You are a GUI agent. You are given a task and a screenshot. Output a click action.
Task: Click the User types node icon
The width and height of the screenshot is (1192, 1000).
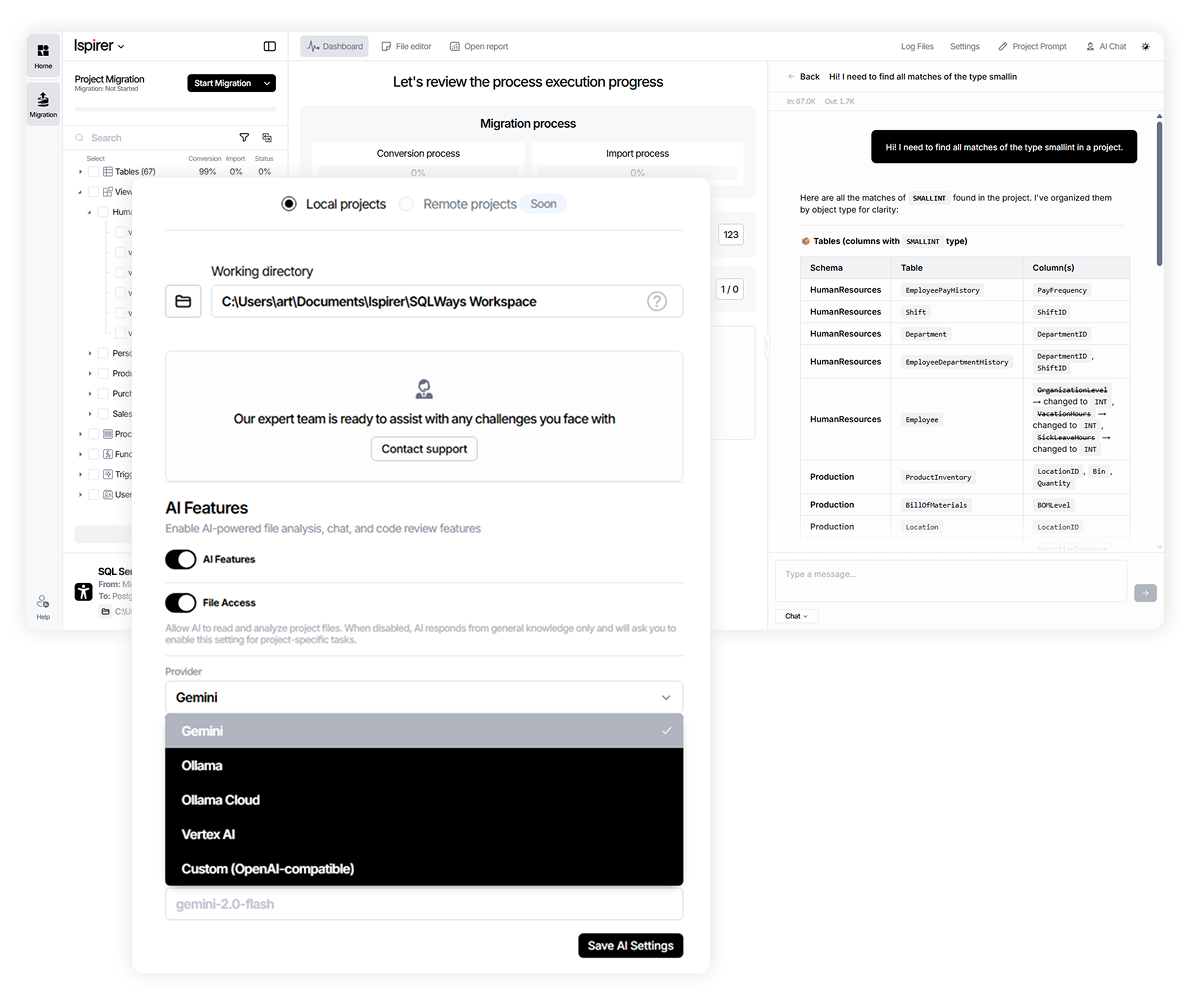point(108,495)
